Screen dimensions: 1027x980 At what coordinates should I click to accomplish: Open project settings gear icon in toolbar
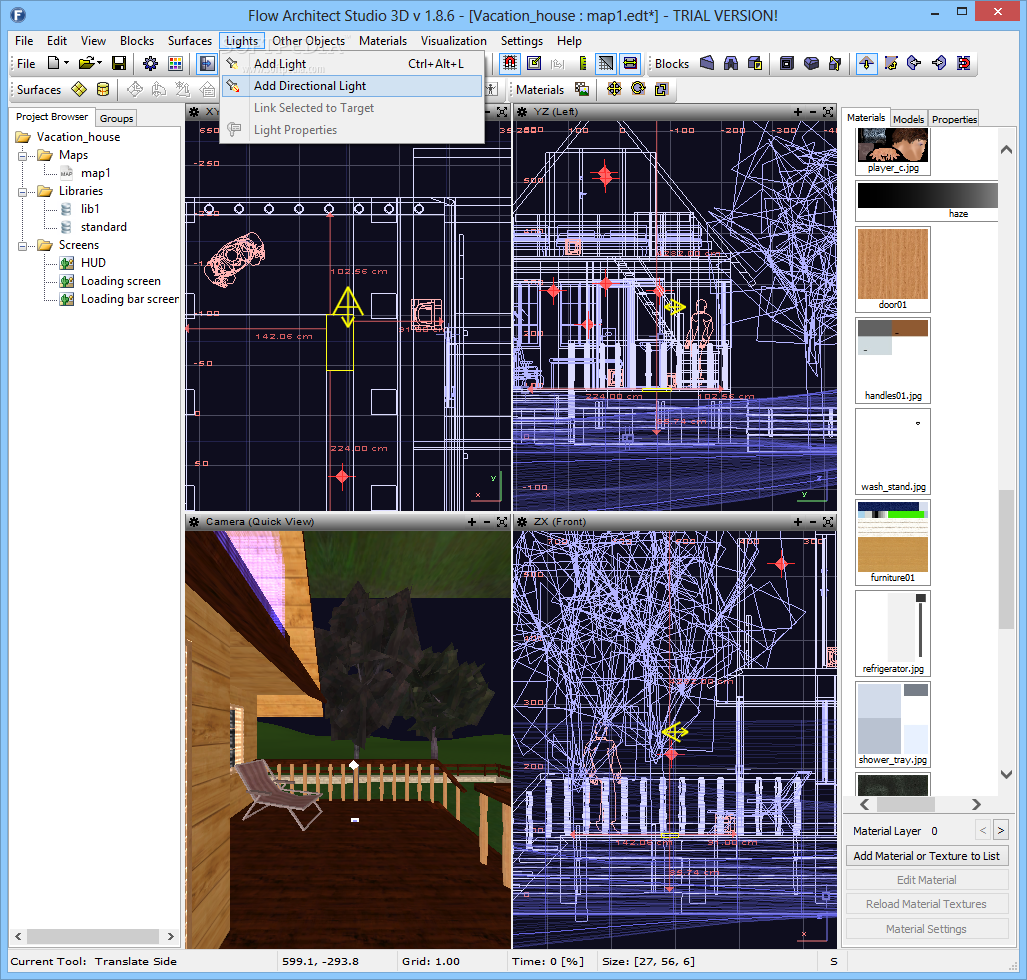[150, 64]
